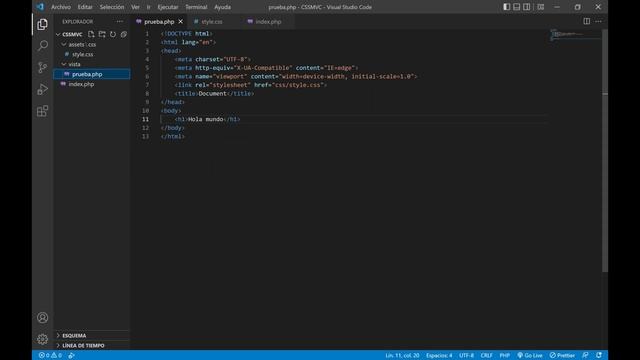Change indentation via Espacios: 4
This screenshot has width=640, height=360.
pos(439,355)
